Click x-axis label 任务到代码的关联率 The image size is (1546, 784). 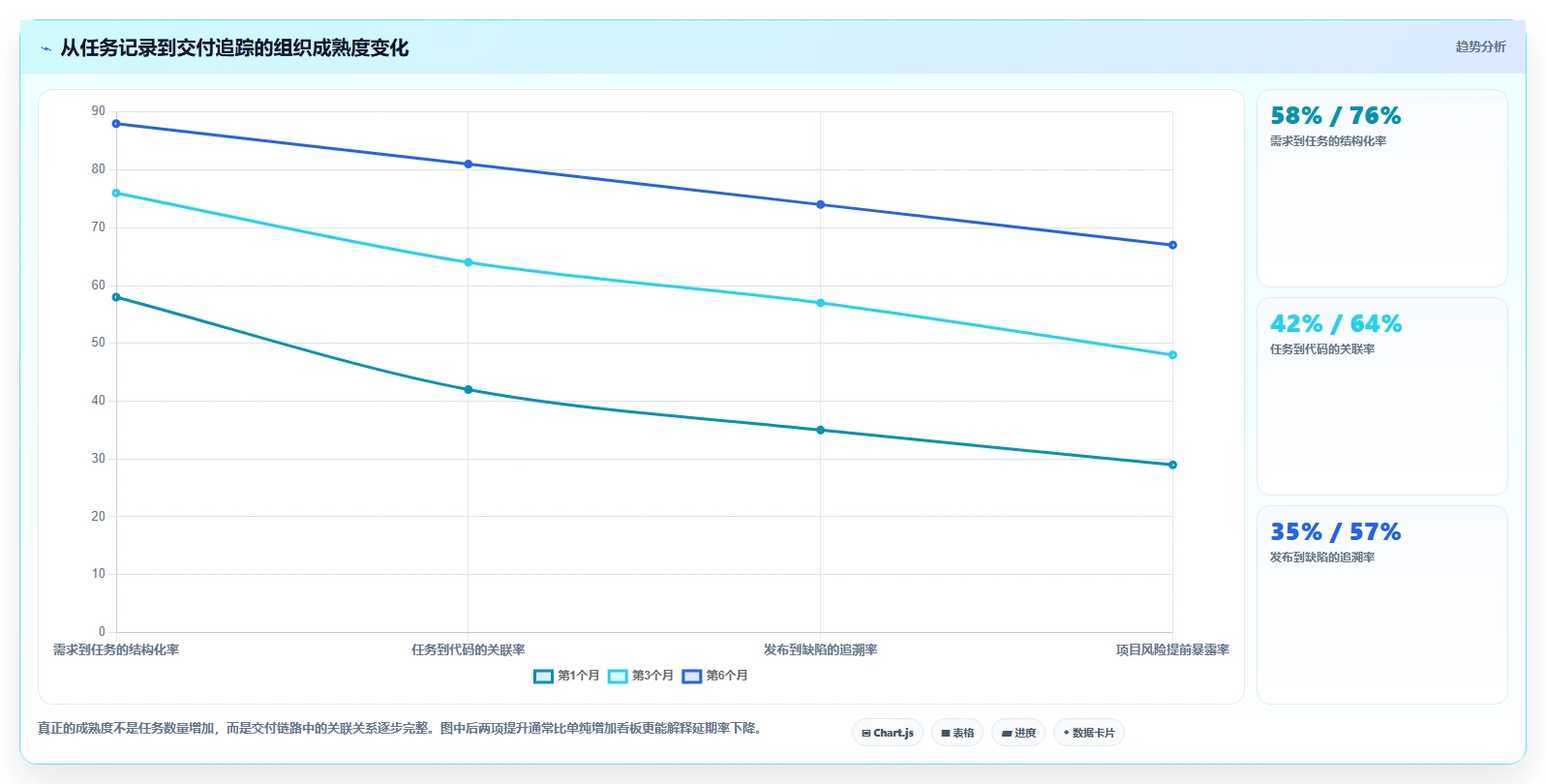(x=469, y=650)
